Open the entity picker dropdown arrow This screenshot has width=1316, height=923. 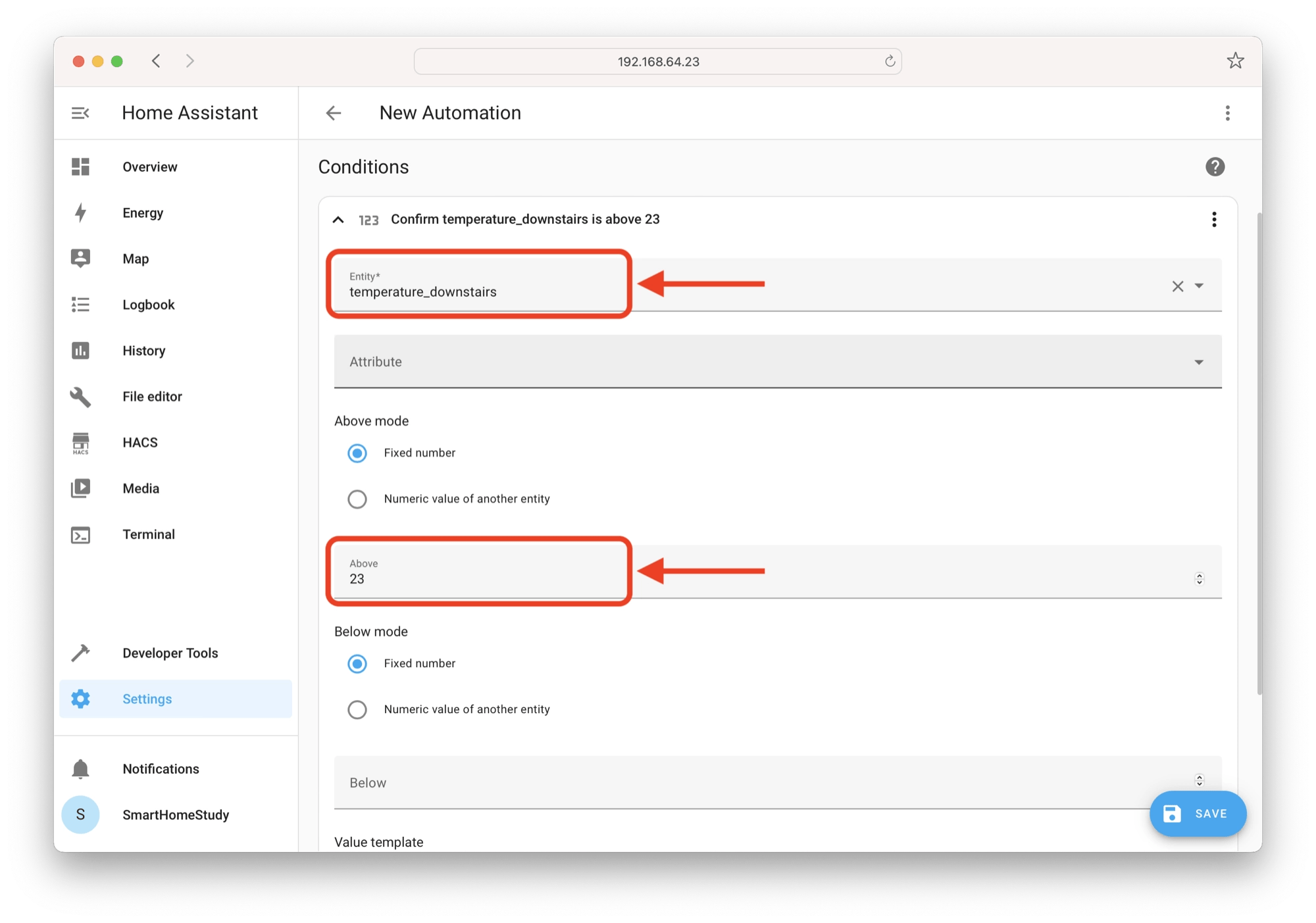1200,285
